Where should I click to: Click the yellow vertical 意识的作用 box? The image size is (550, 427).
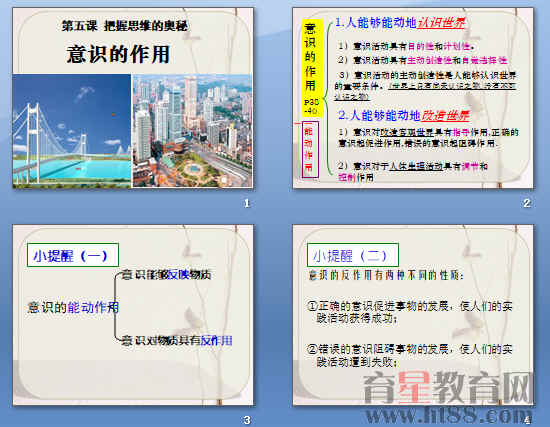pyautogui.click(x=311, y=68)
